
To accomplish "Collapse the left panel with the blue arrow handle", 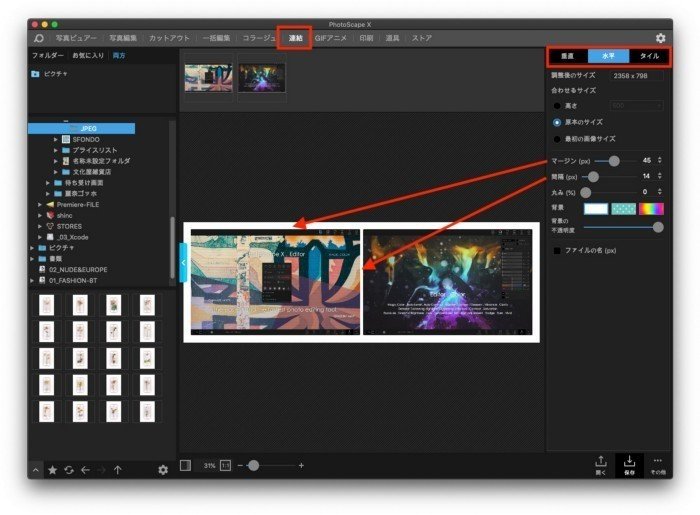I will [183, 263].
